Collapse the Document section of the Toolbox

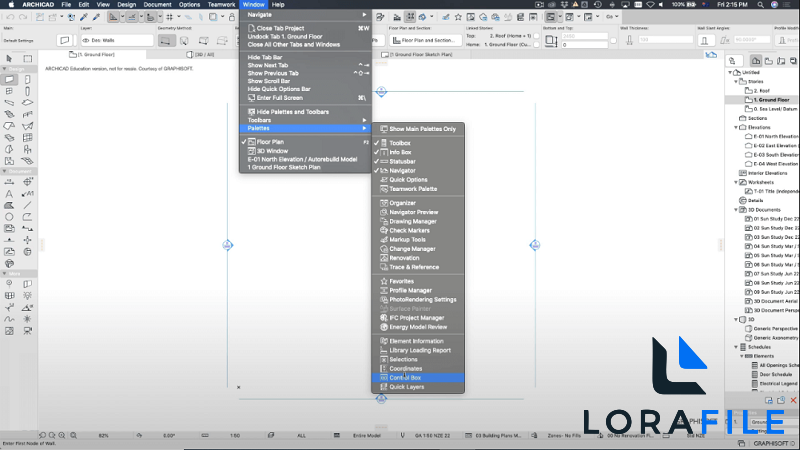[x=5, y=171]
